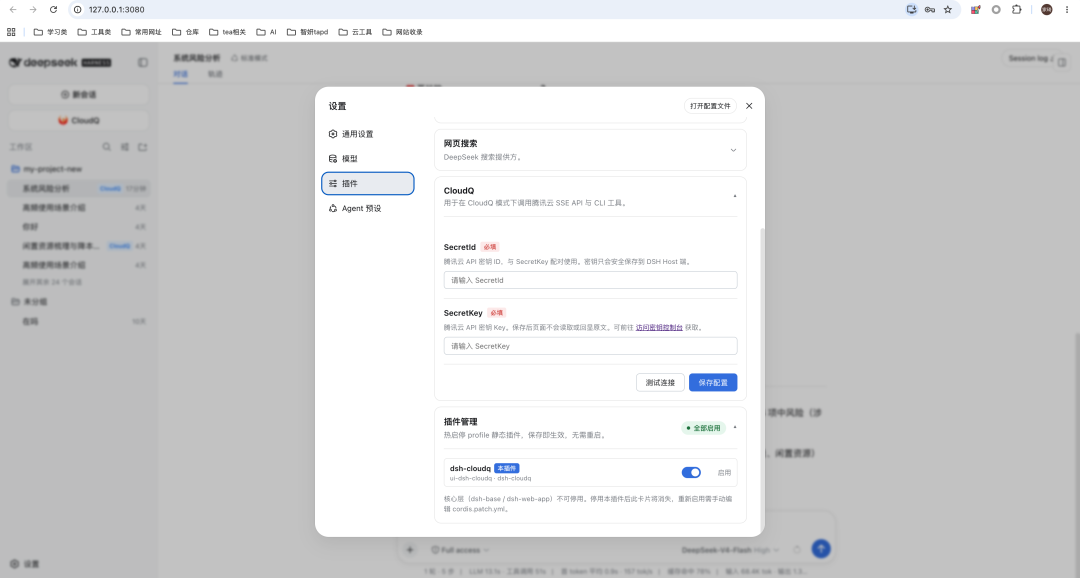This screenshot has width=1080, height=578.
Task: Select Agent 预设 in settings menu
Action: point(368,208)
